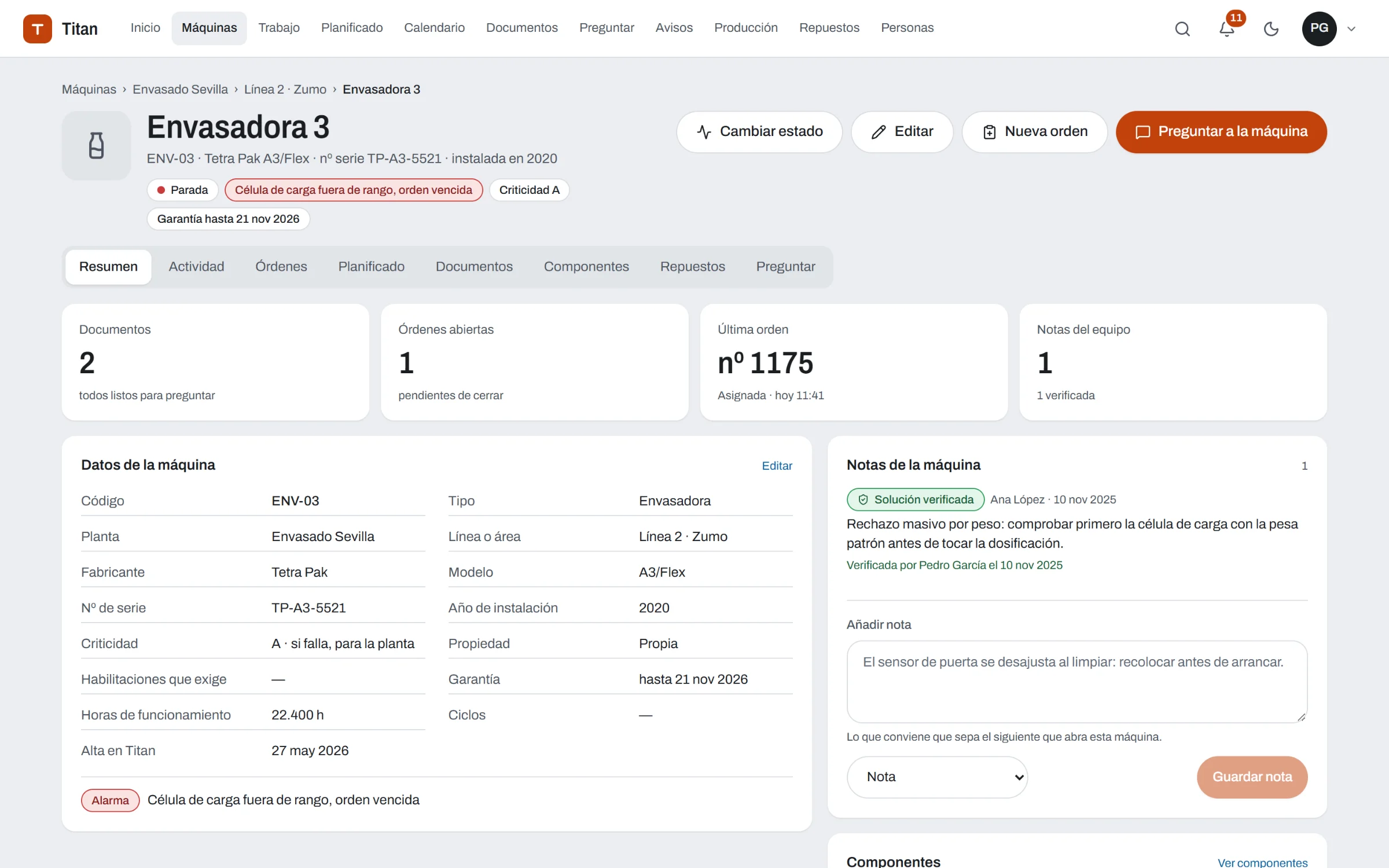This screenshot has width=1389, height=868.
Task: Click Guardar nota button
Action: tap(1252, 777)
